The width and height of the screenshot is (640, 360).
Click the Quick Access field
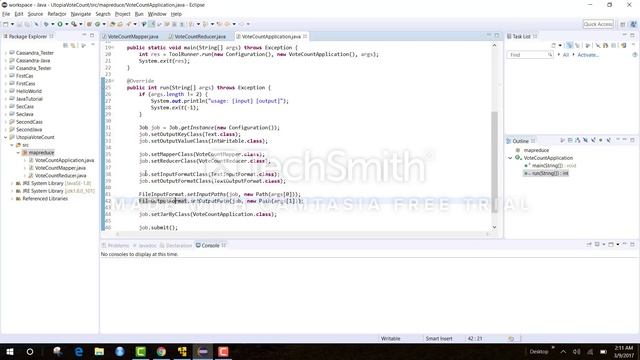[598, 24]
